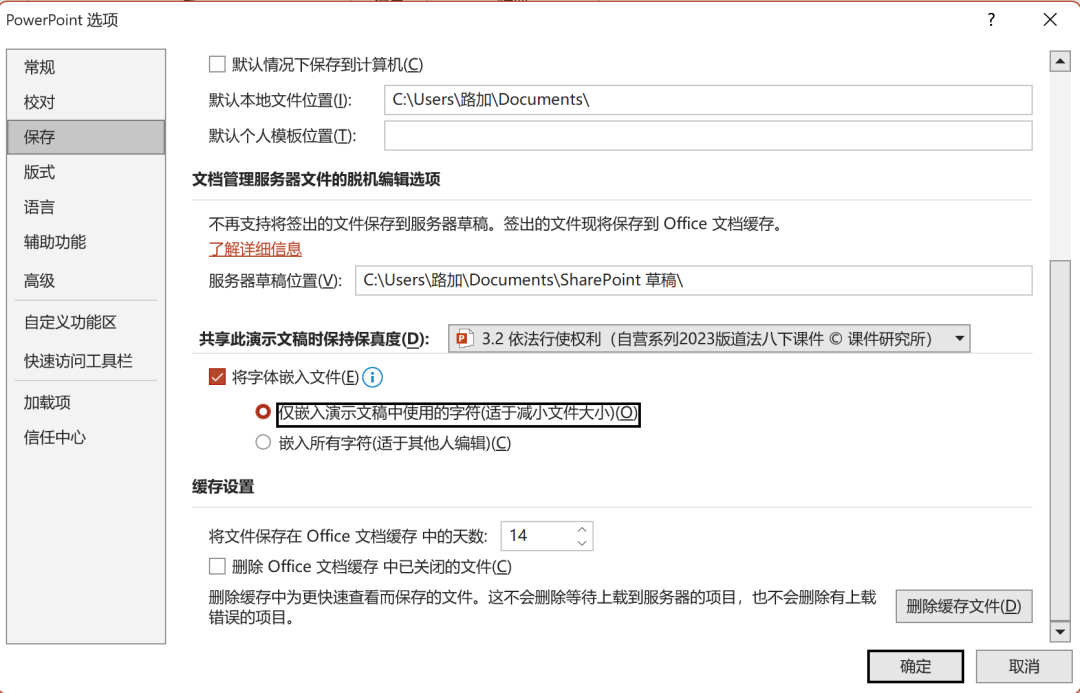Viewport: 1080px width, 693px height.
Task: Increase cache days with the stepper up arrow
Action: (580, 529)
